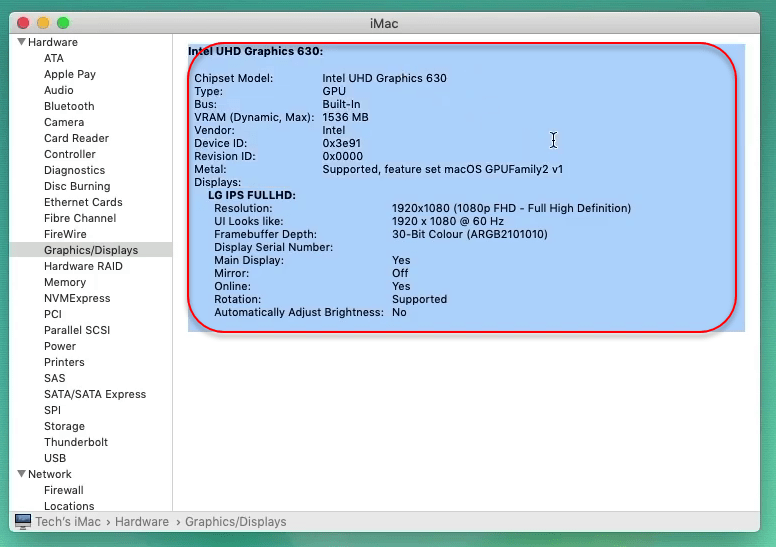The width and height of the screenshot is (776, 547).
Task: Zoom the window with green button
Action: pyautogui.click(x=63, y=23)
